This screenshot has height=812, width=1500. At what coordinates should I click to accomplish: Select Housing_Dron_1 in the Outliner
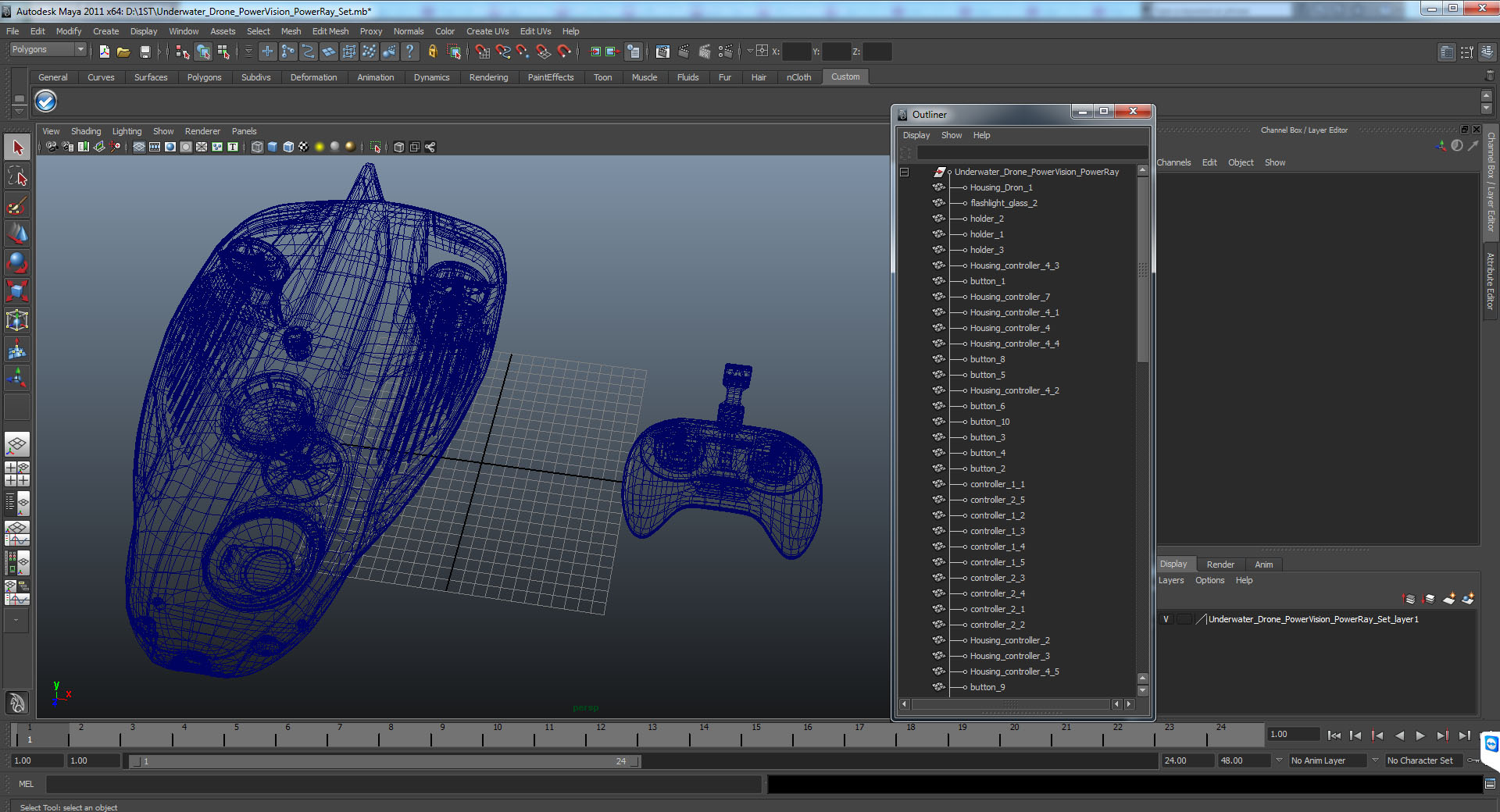pyautogui.click(x=1001, y=187)
